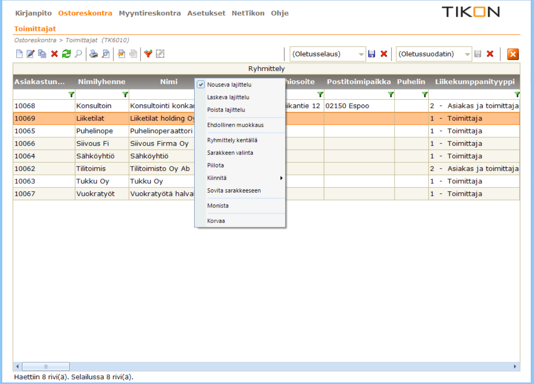Open the Ohje menu
This screenshot has width=534, height=384.
(x=280, y=13)
